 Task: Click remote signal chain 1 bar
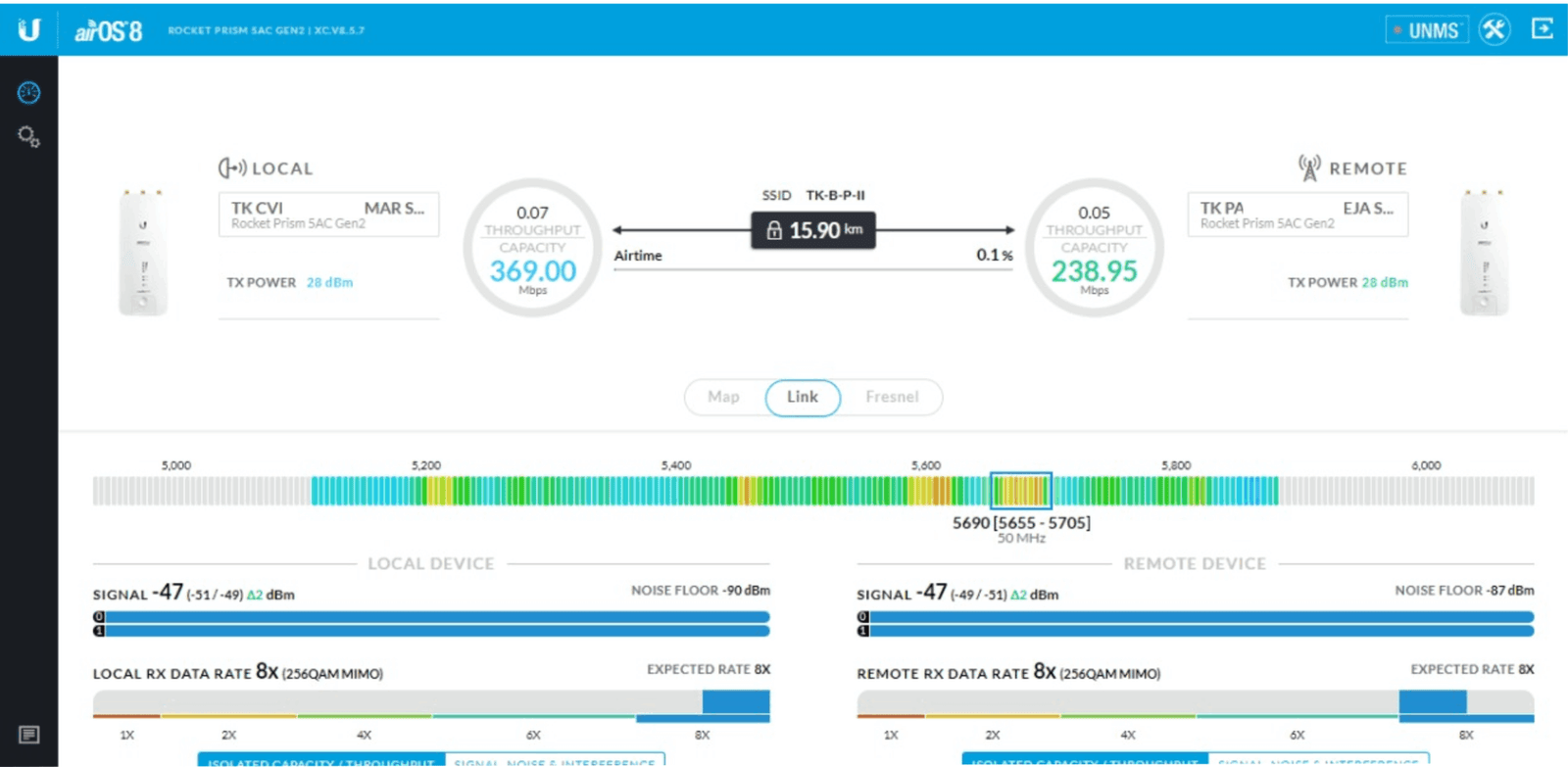click(1196, 631)
